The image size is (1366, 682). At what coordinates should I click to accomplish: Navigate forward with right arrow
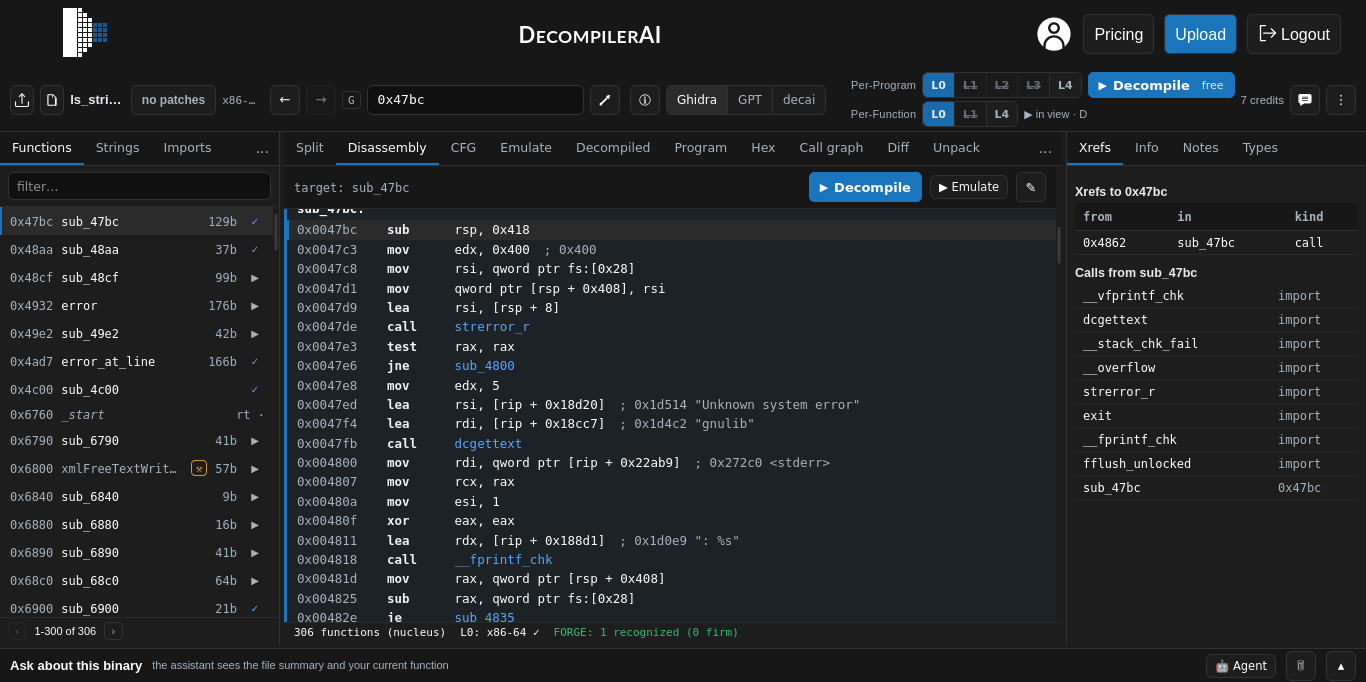pyautogui.click(x=321, y=100)
